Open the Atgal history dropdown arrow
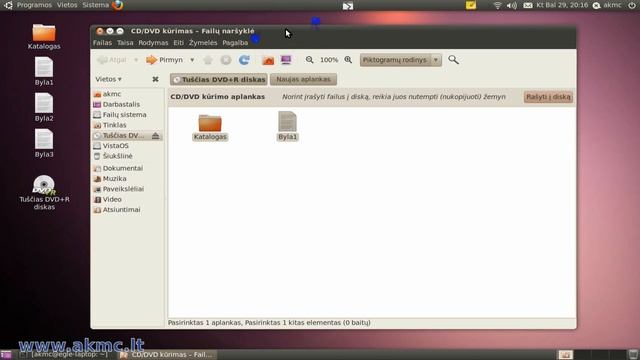640x360 pixels. click(136, 60)
